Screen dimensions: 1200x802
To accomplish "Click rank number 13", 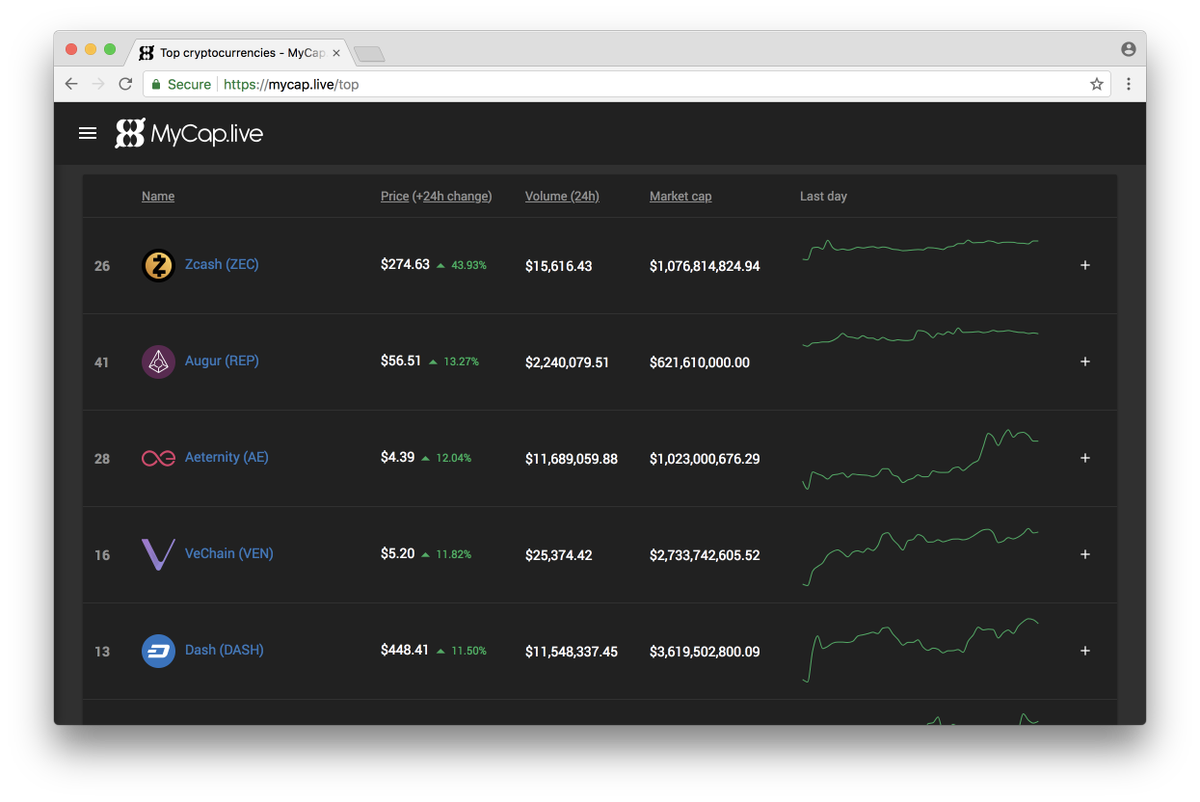I will pyautogui.click(x=102, y=652).
